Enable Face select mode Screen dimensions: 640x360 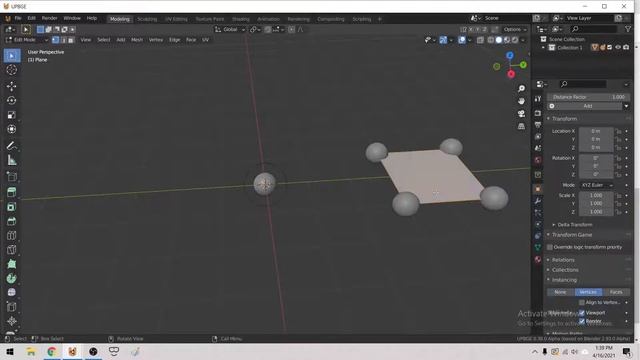coord(71,40)
